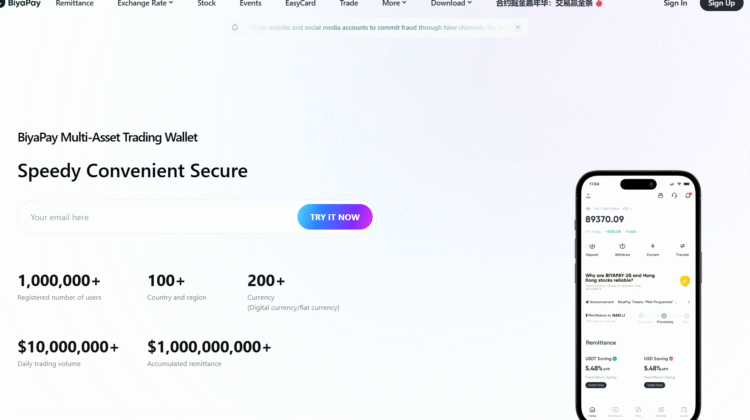Image resolution: width=750 pixels, height=420 pixels.
Task: Tap the Deposit icon on phone mockup
Action: point(592,247)
